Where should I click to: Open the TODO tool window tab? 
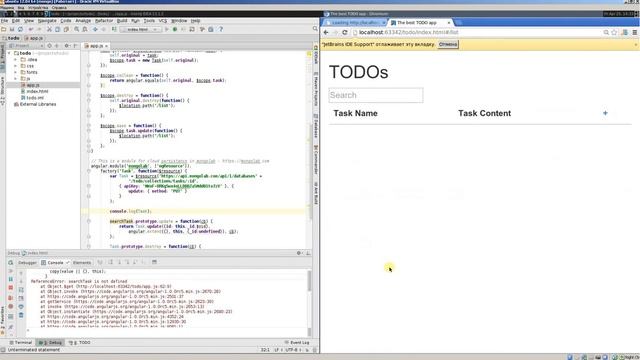click(80, 342)
